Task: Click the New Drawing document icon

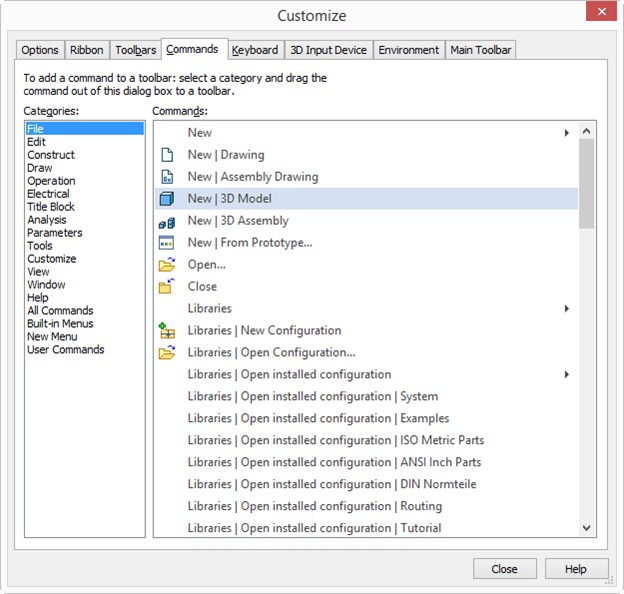Action: [x=167, y=155]
